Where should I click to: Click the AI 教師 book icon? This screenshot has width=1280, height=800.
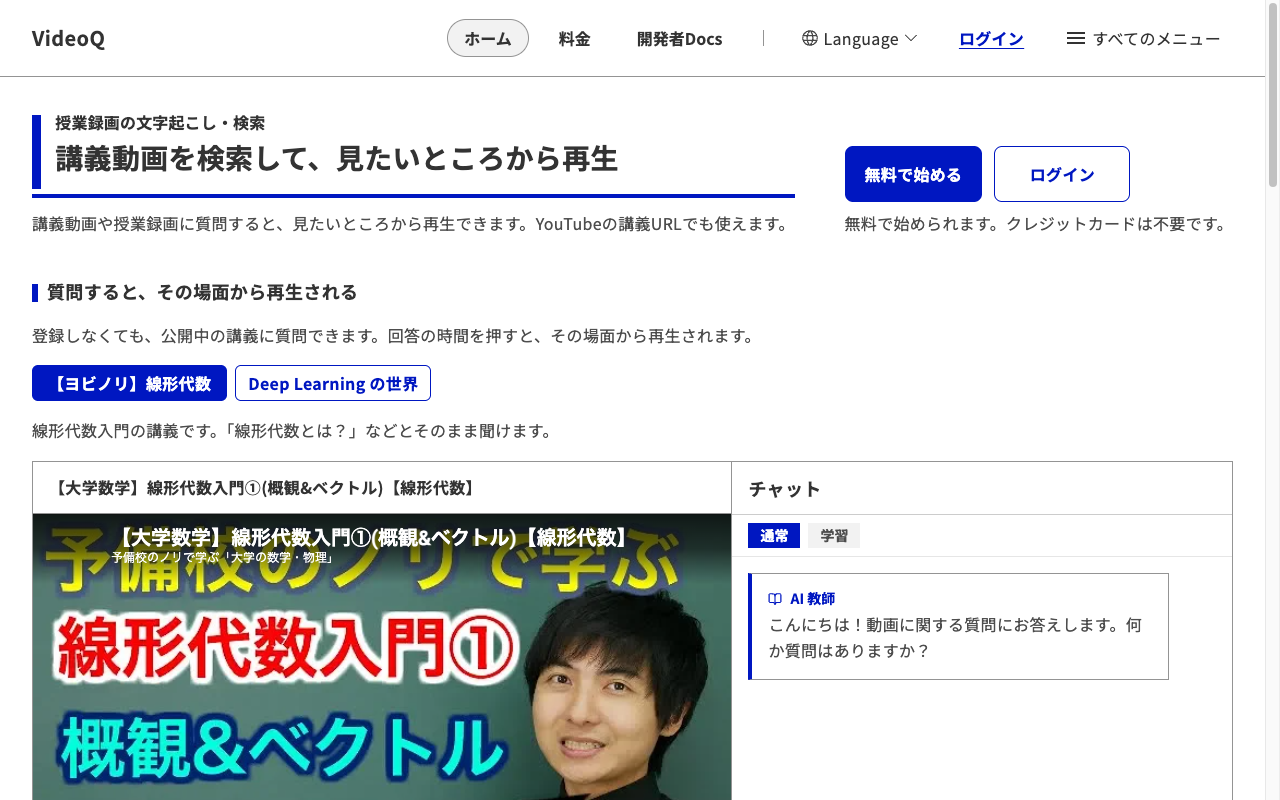(x=775, y=598)
